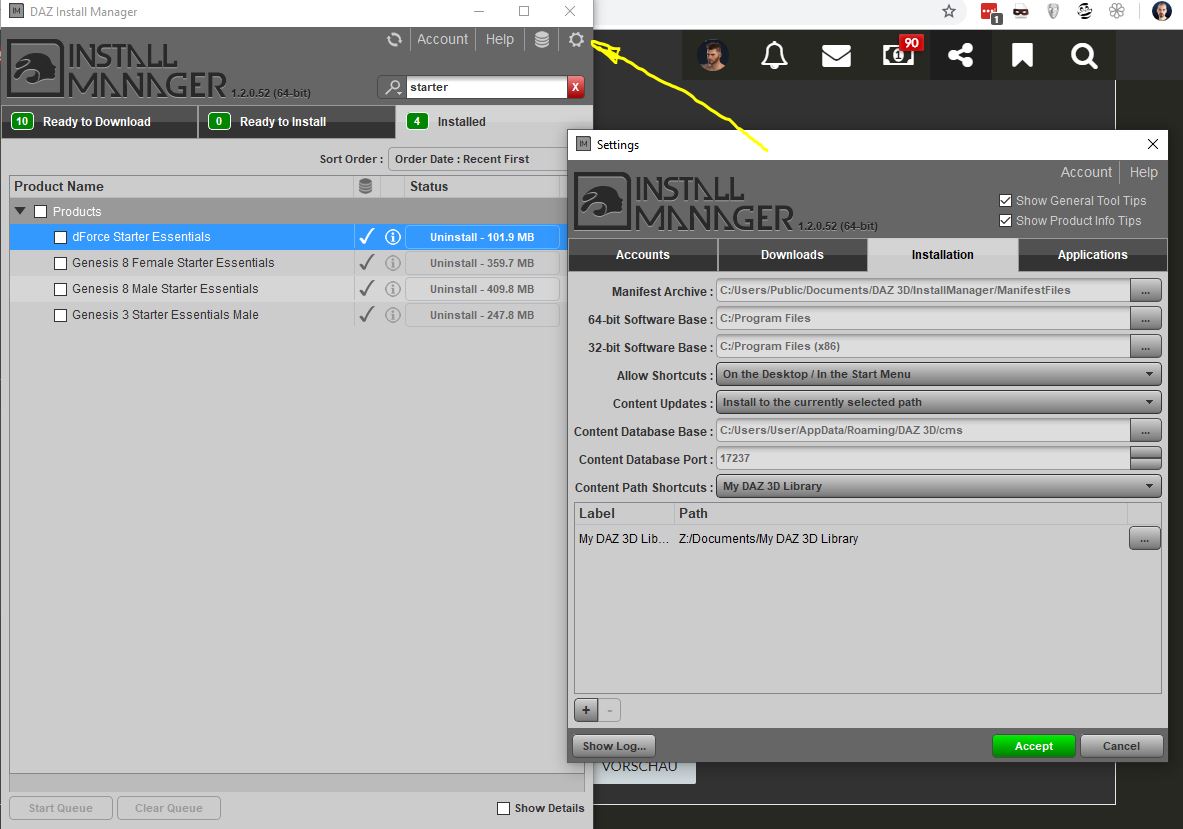Click info icon for Genesis 8 Male
The height and width of the screenshot is (829, 1183).
pos(392,289)
